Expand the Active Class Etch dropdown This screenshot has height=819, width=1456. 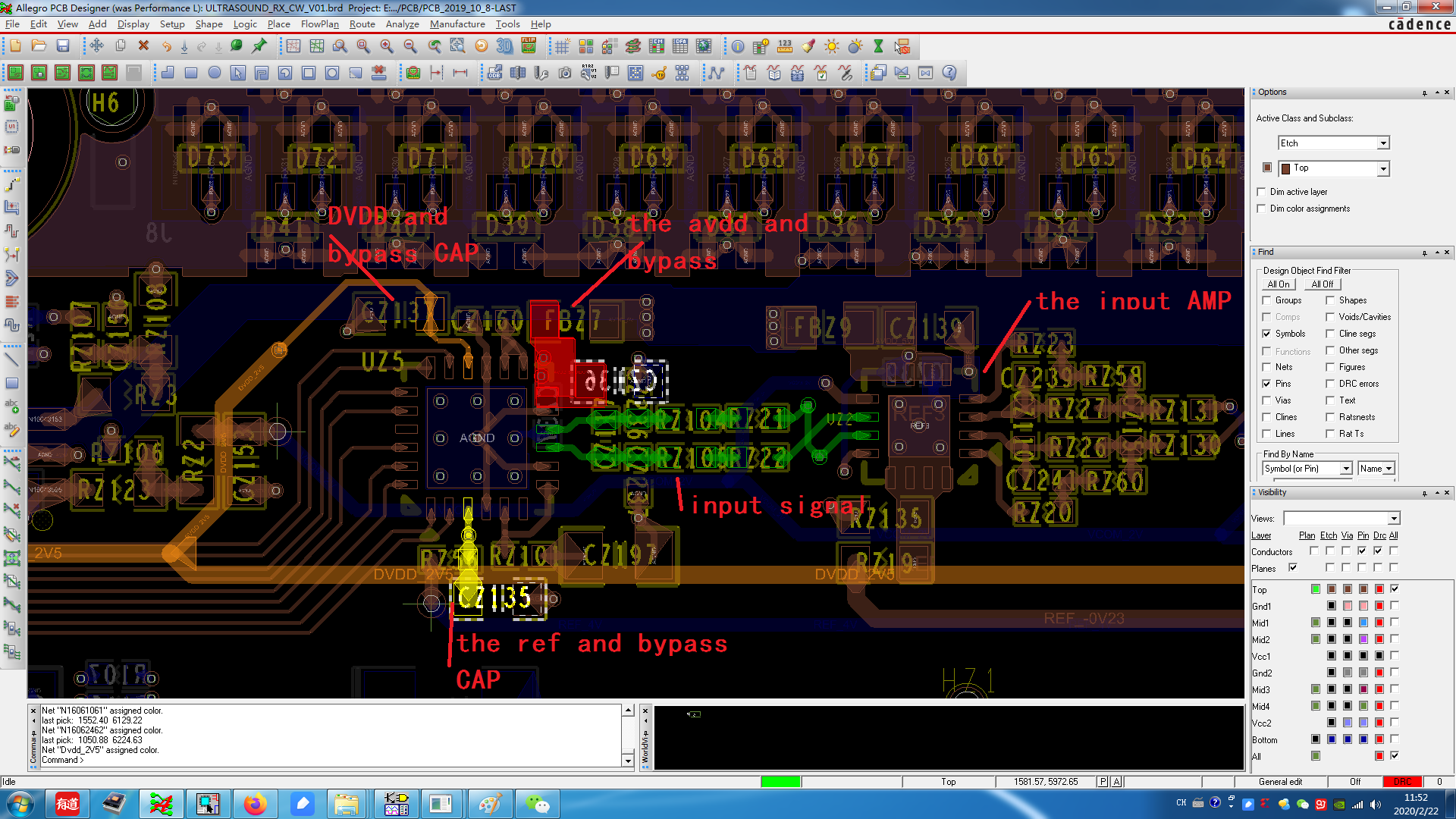pyautogui.click(x=1383, y=143)
